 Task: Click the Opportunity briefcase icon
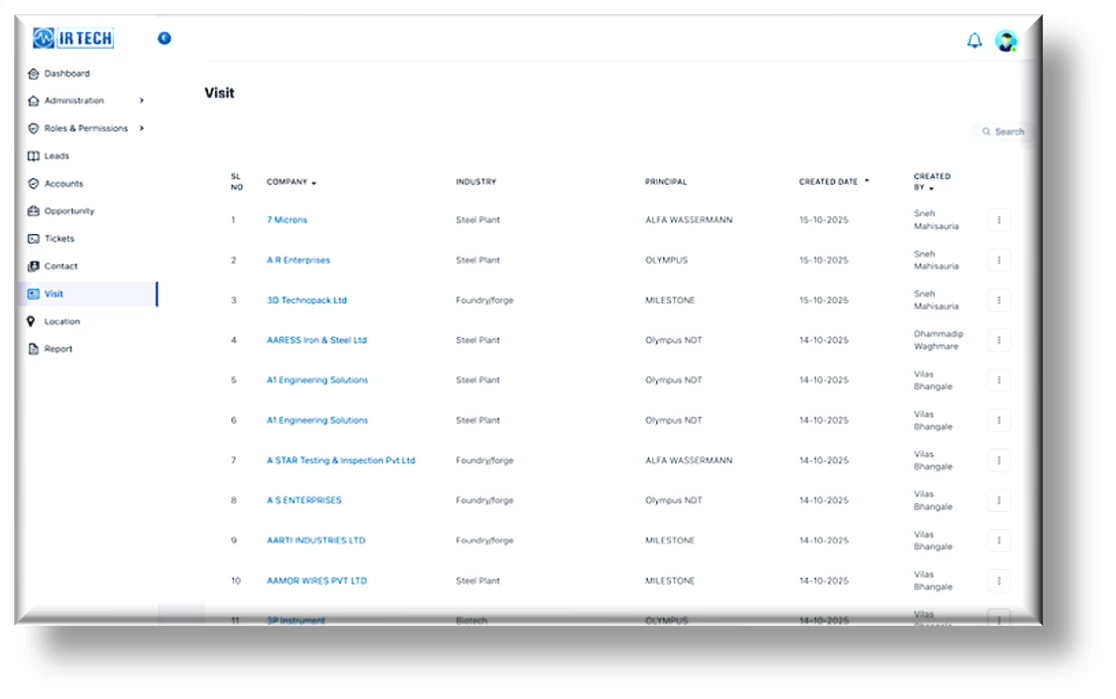pos(33,211)
